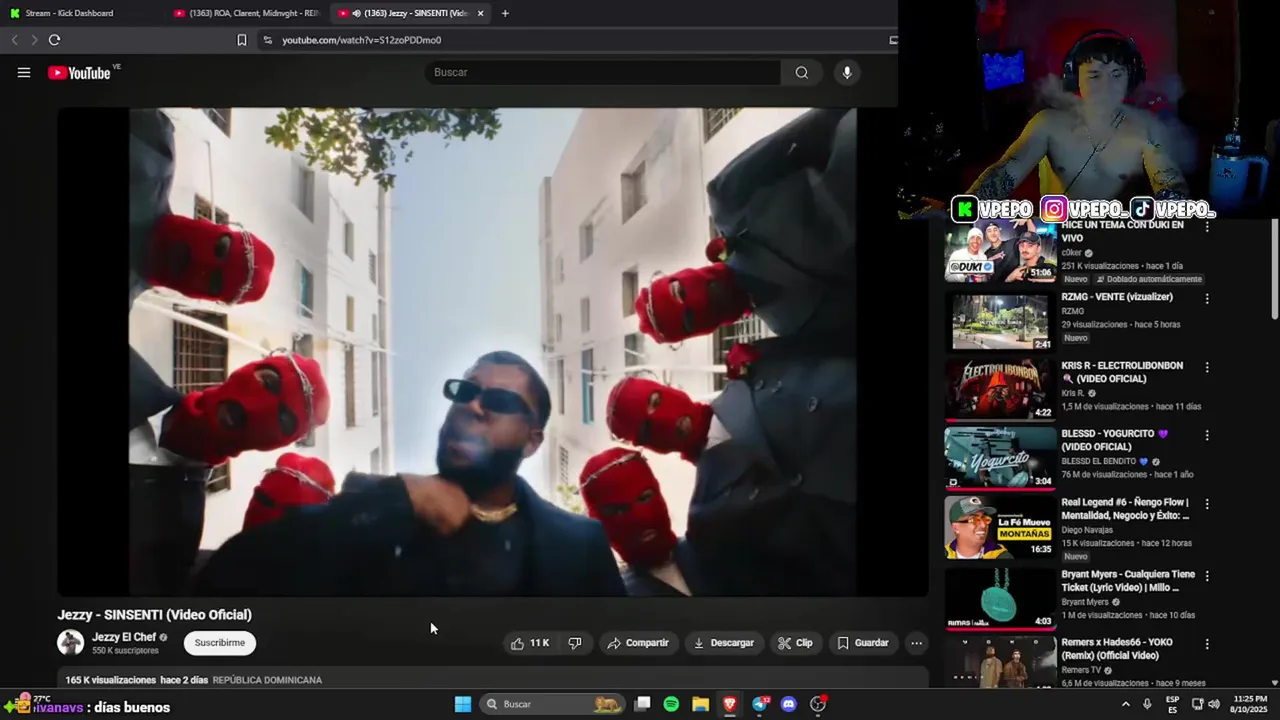
Task: Open the RZMG channel name in sidebar
Action: [x=1073, y=311]
